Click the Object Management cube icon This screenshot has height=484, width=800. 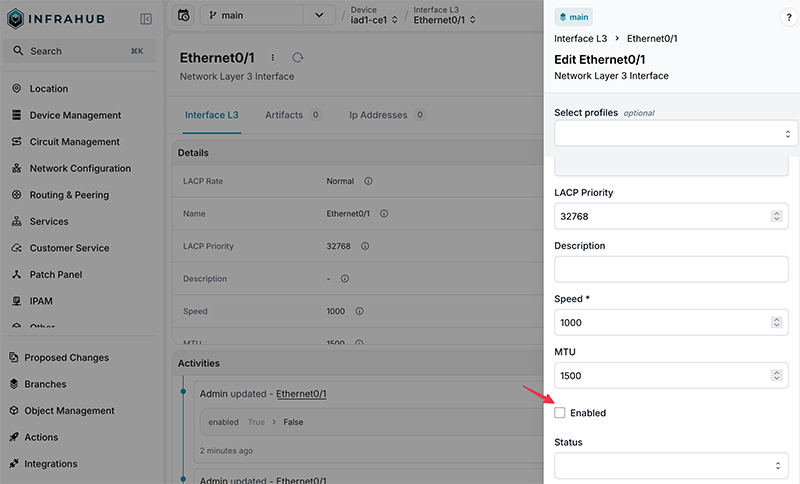tap(14, 410)
